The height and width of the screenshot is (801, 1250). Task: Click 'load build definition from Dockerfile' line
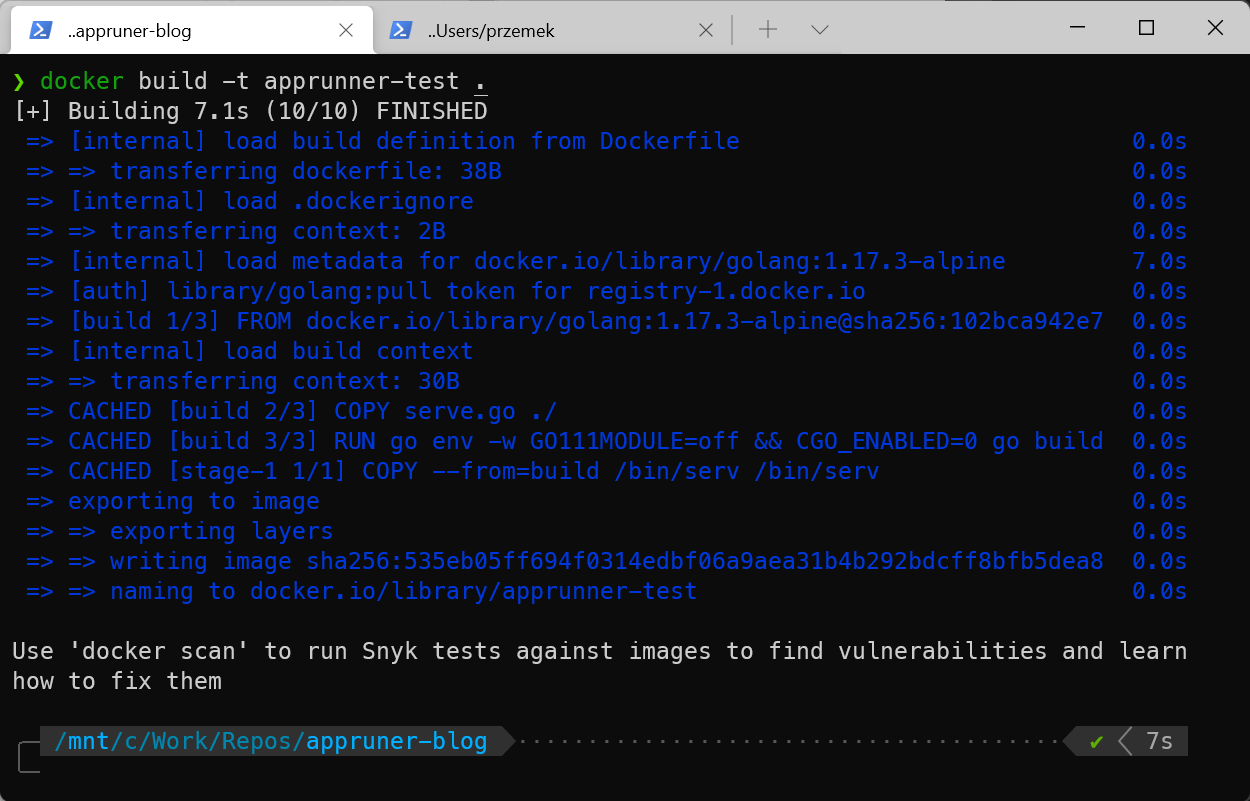(383, 141)
